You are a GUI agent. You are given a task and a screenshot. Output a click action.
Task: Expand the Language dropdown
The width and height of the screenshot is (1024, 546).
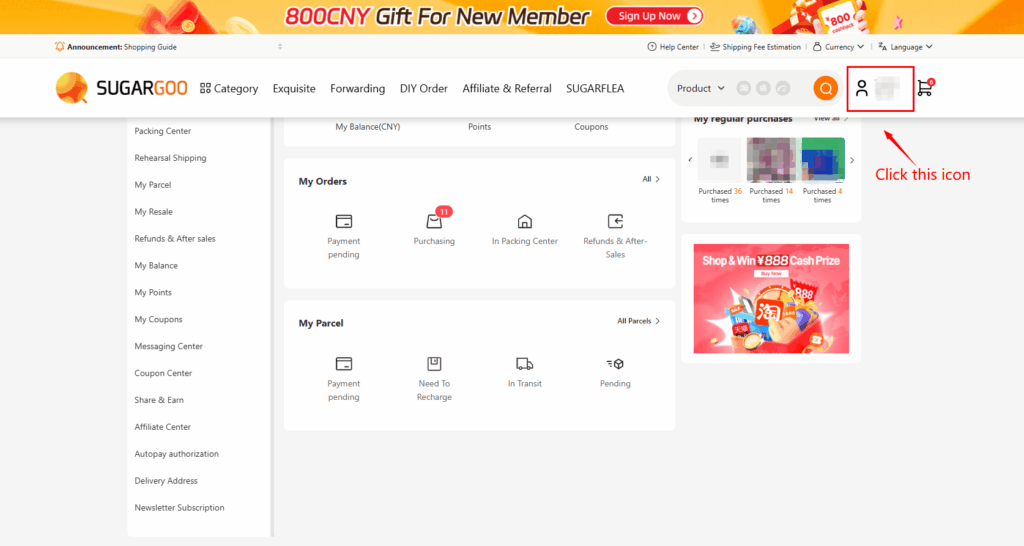click(x=905, y=47)
